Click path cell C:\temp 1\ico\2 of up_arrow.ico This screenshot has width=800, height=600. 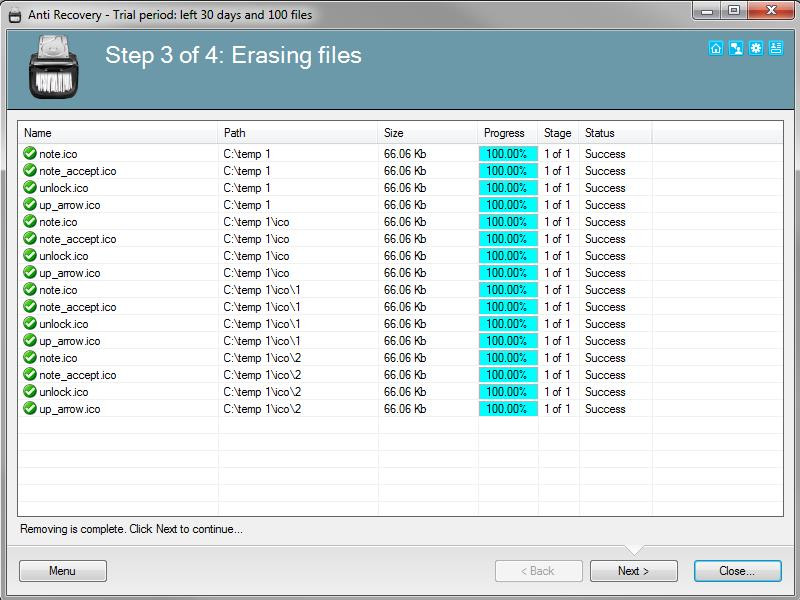pyautogui.click(x=262, y=409)
